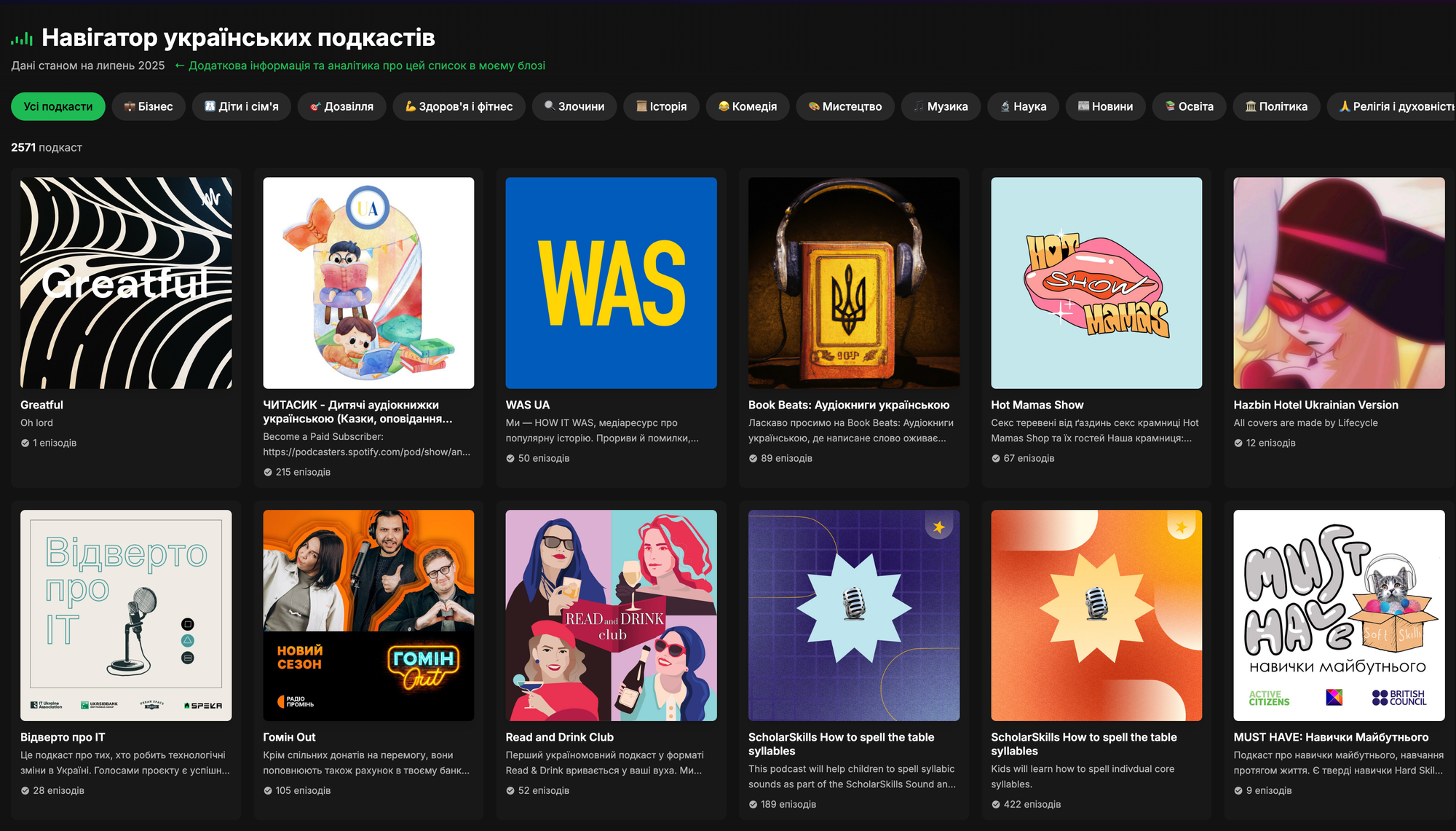Click the check icon beside 422 епізодів

996,804
